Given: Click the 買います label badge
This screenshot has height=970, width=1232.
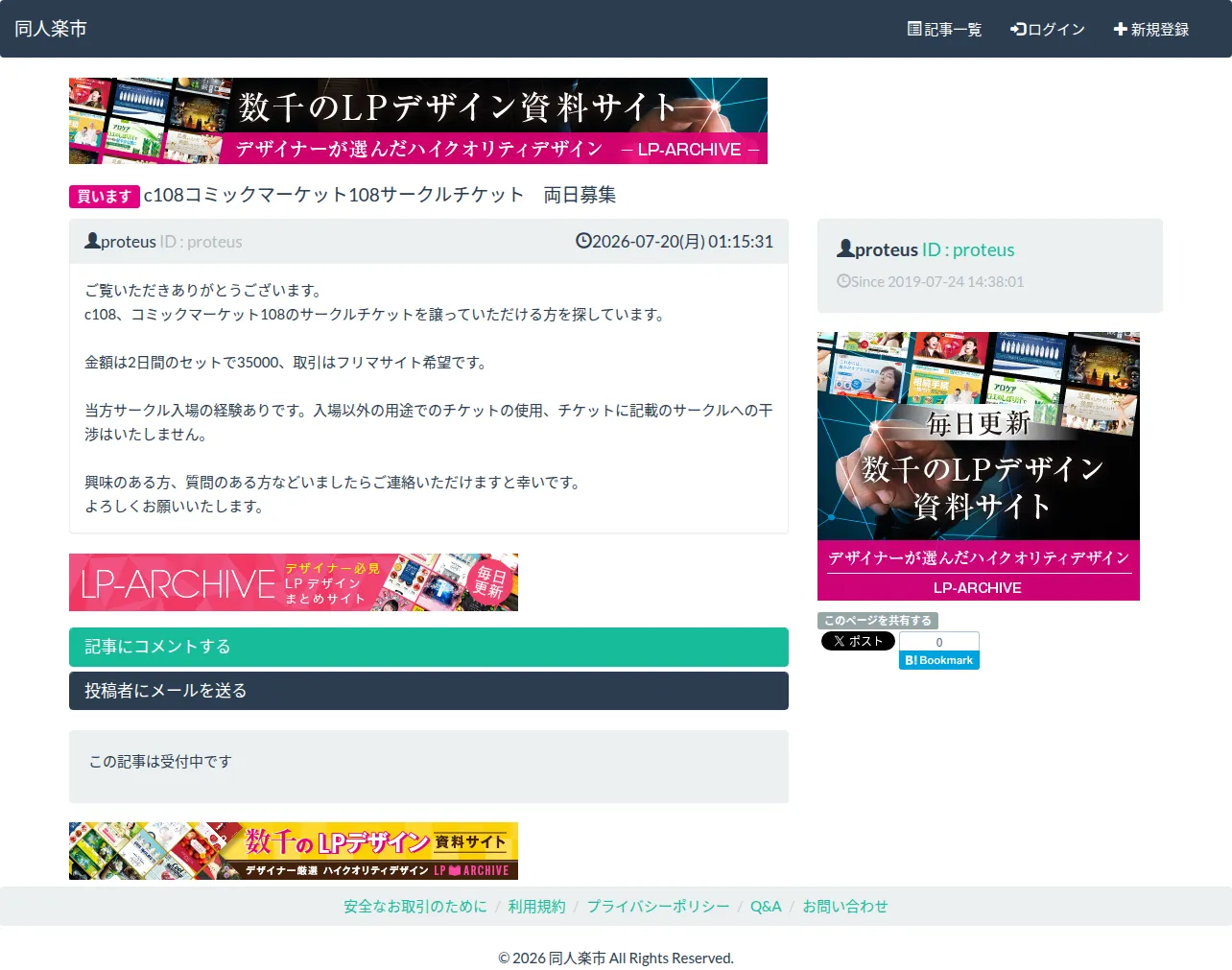Looking at the screenshot, I should click(x=105, y=196).
